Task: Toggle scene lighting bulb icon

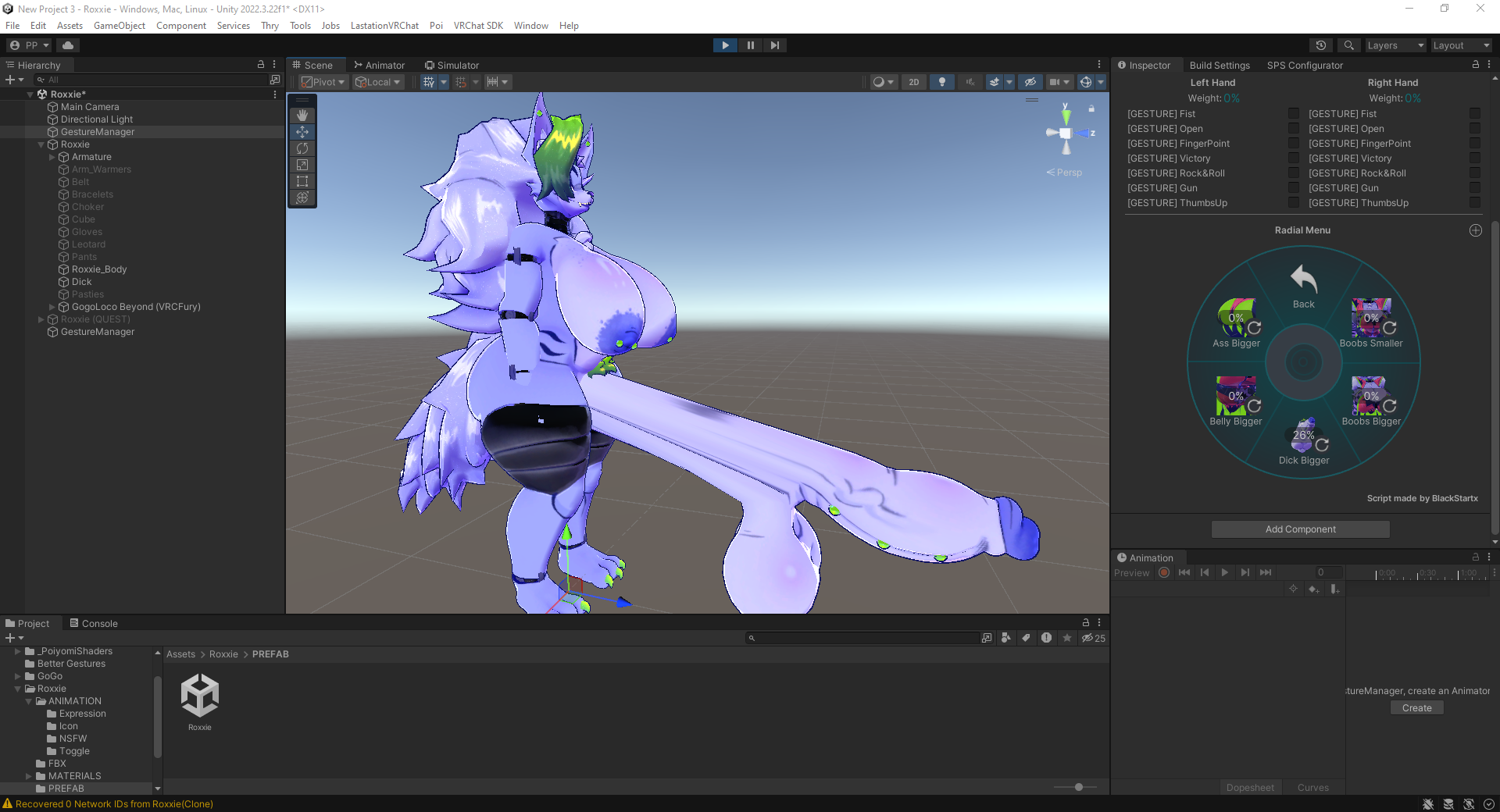Action: (x=942, y=82)
